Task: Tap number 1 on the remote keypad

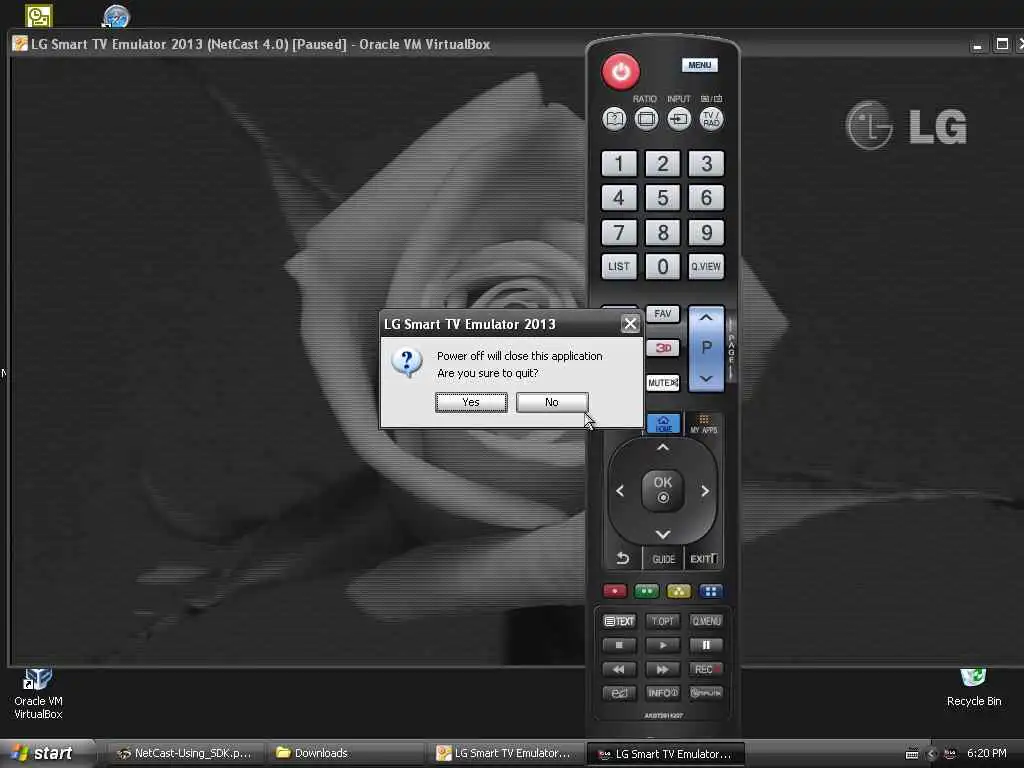Action: [618, 164]
